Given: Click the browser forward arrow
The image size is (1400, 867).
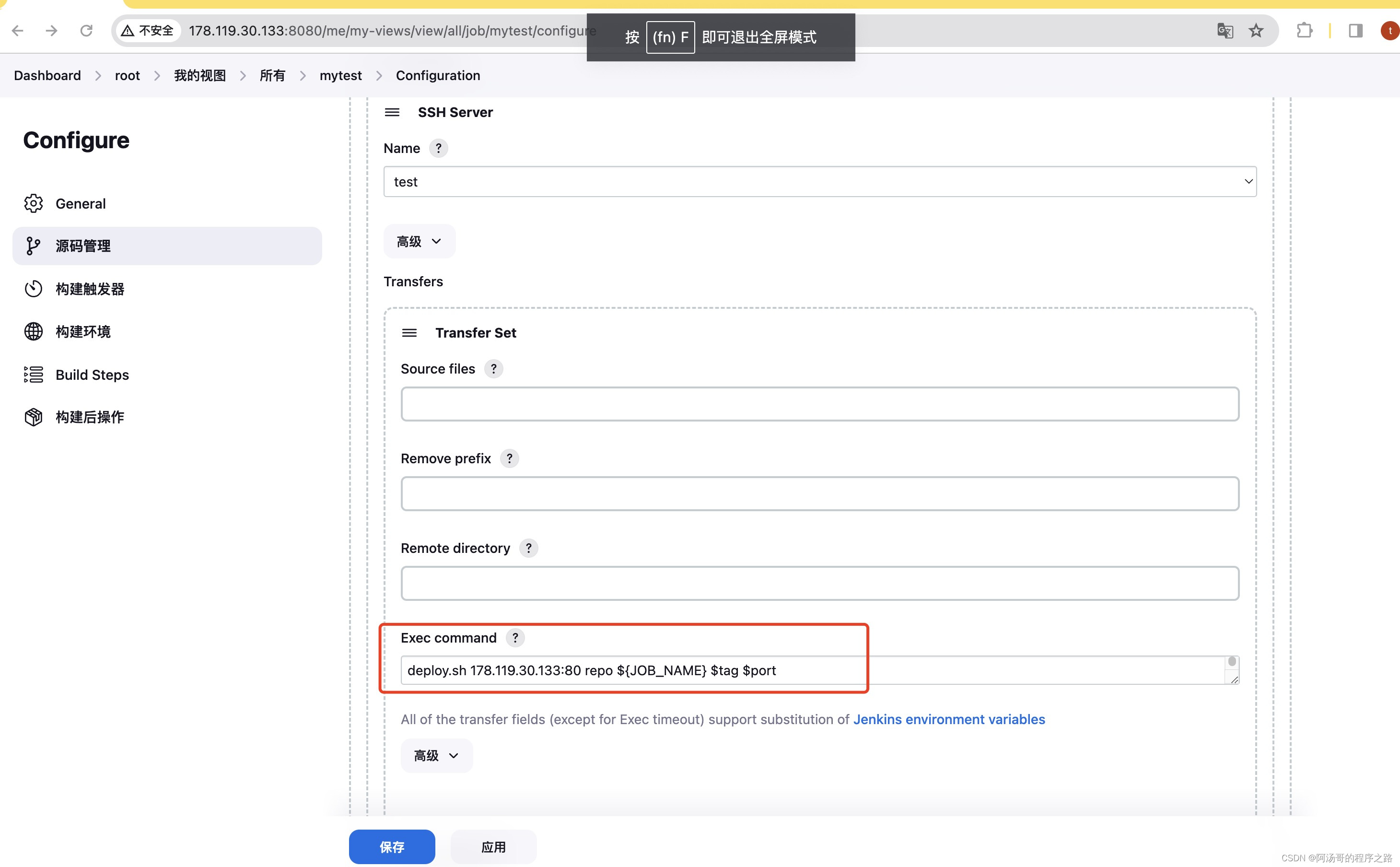Looking at the screenshot, I should (x=52, y=30).
